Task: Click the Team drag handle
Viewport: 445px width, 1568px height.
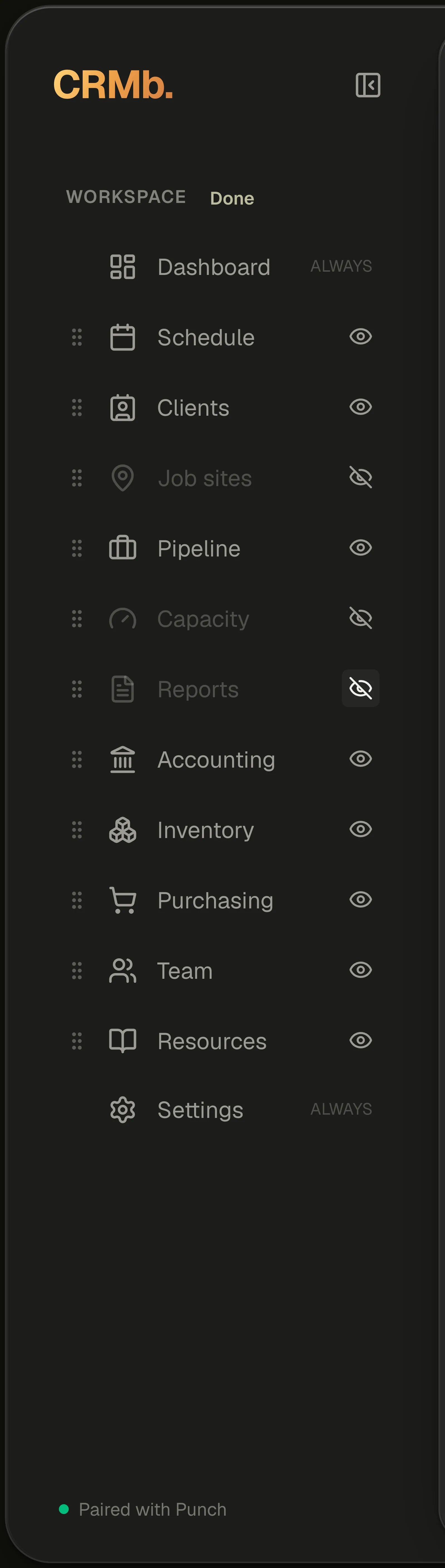Action: point(77,970)
